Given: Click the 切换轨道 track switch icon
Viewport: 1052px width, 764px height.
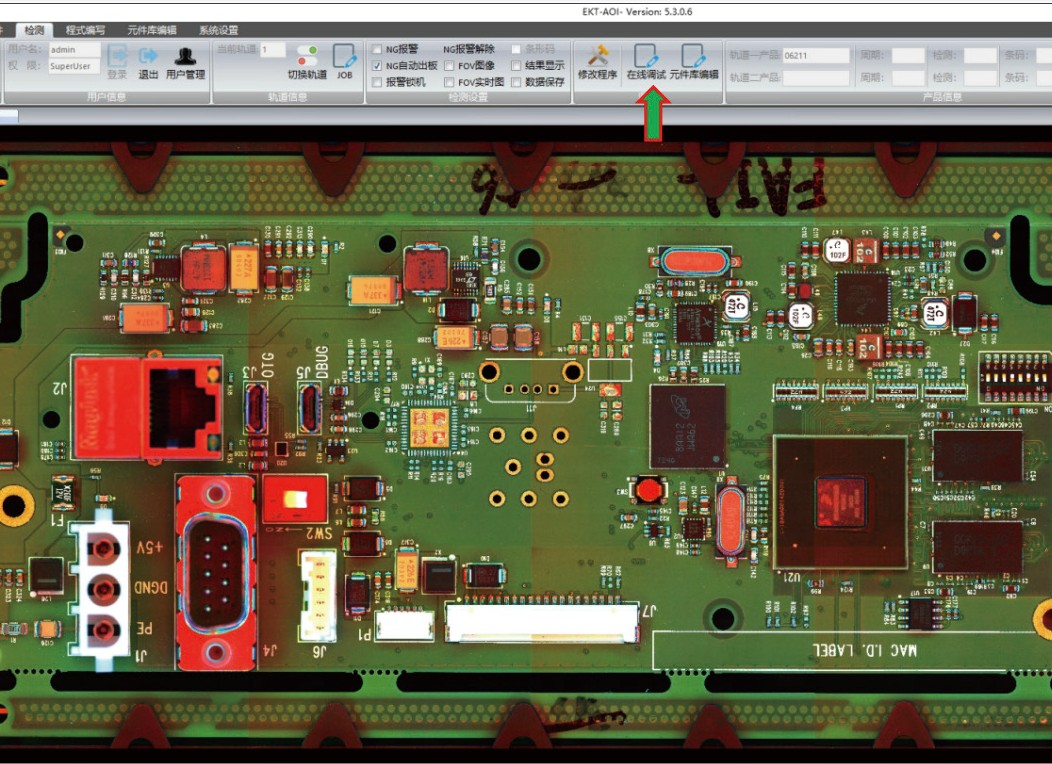Looking at the screenshot, I should pyautogui.click(x=307, y=56).
